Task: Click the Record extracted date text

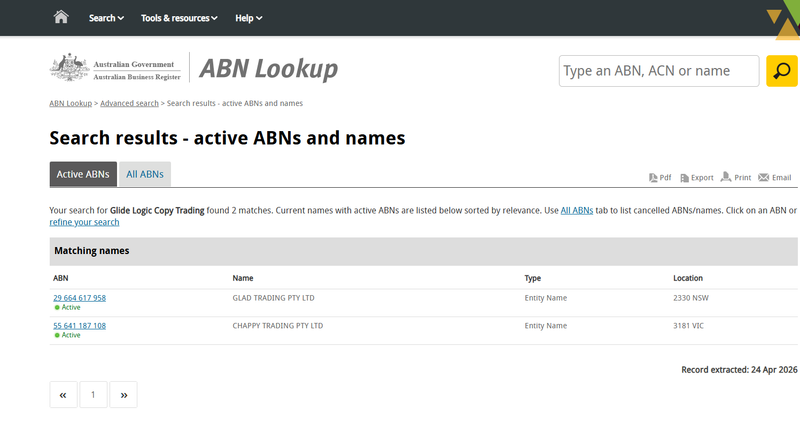Action: pyautogui.click(x=739, y=370)
